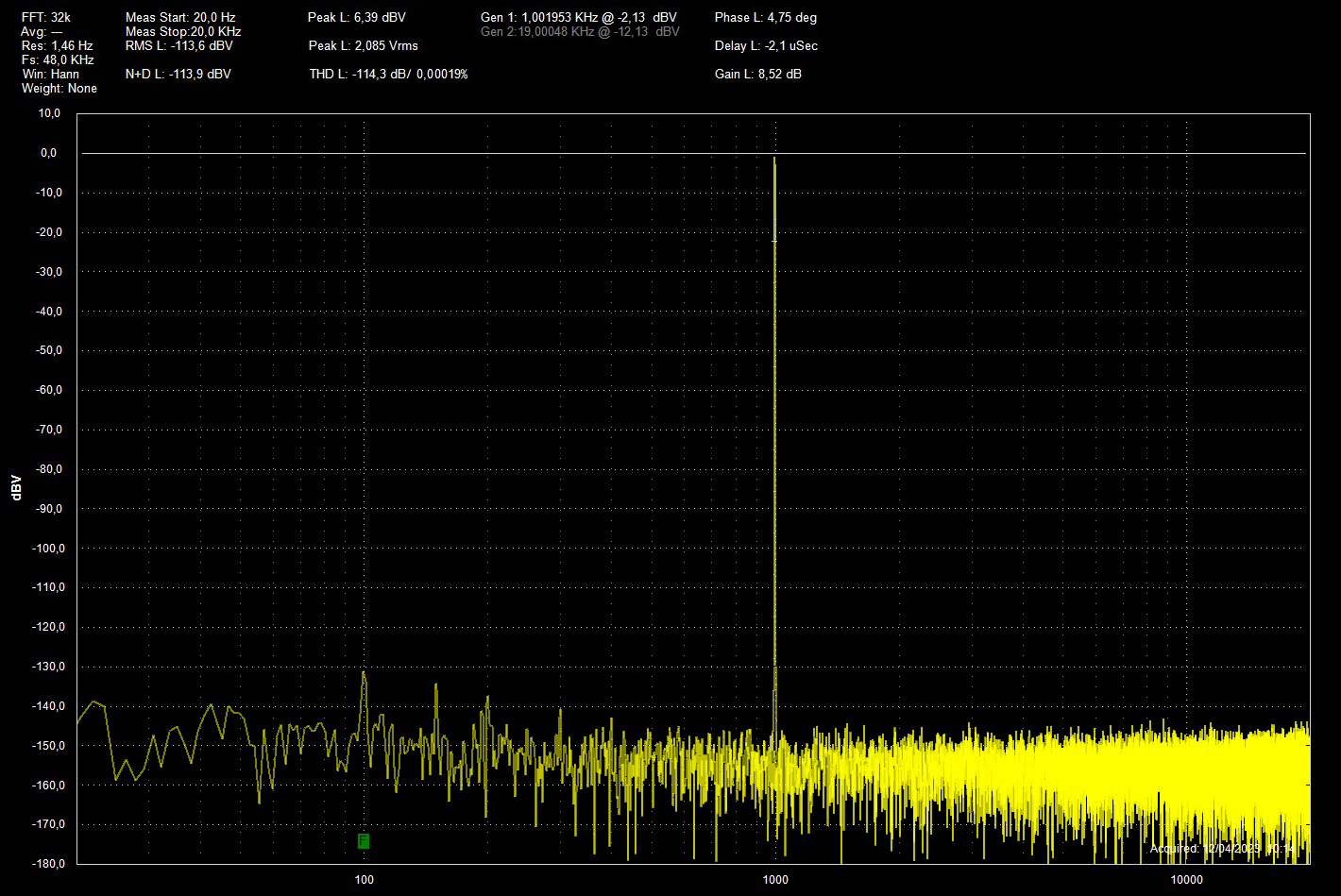Click the RMS L: -113,6 dBV reading
Viewport: 1341px width, 896px height.
pyautogui.click(x=178, y=45)
